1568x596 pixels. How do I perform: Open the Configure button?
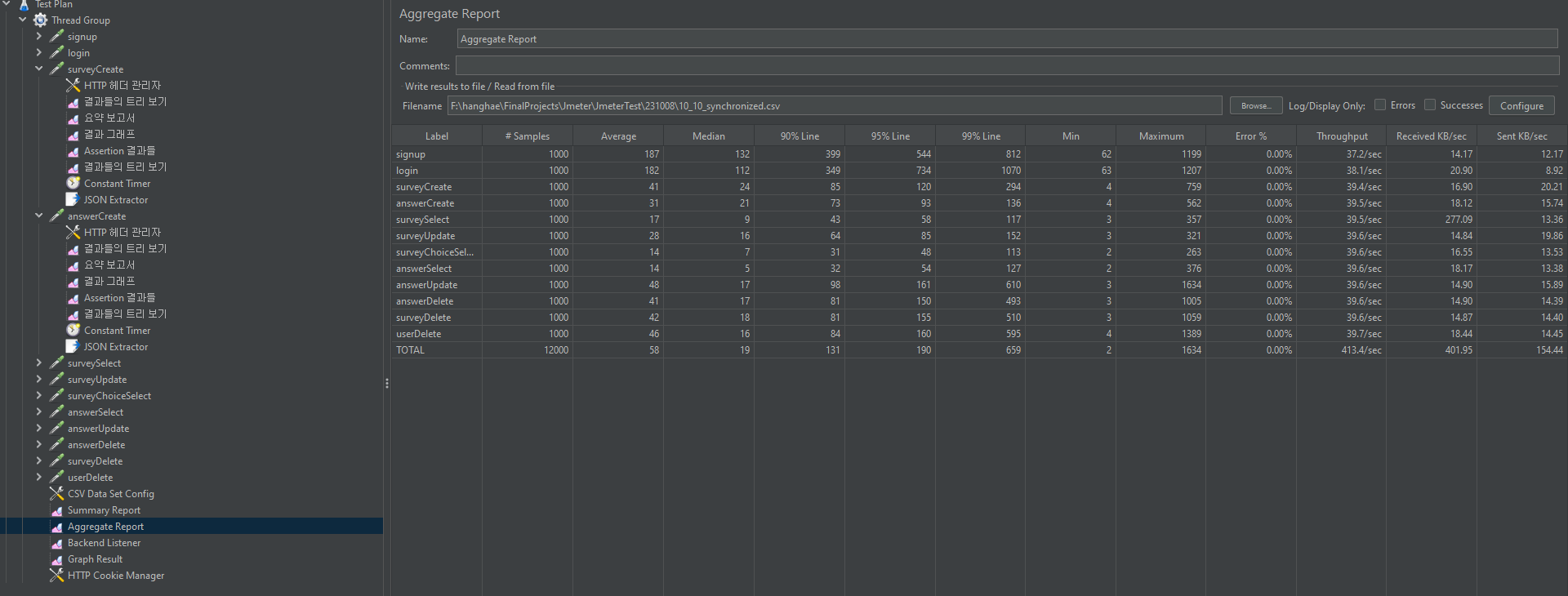pyautogui.click(x=1521, y=105)
